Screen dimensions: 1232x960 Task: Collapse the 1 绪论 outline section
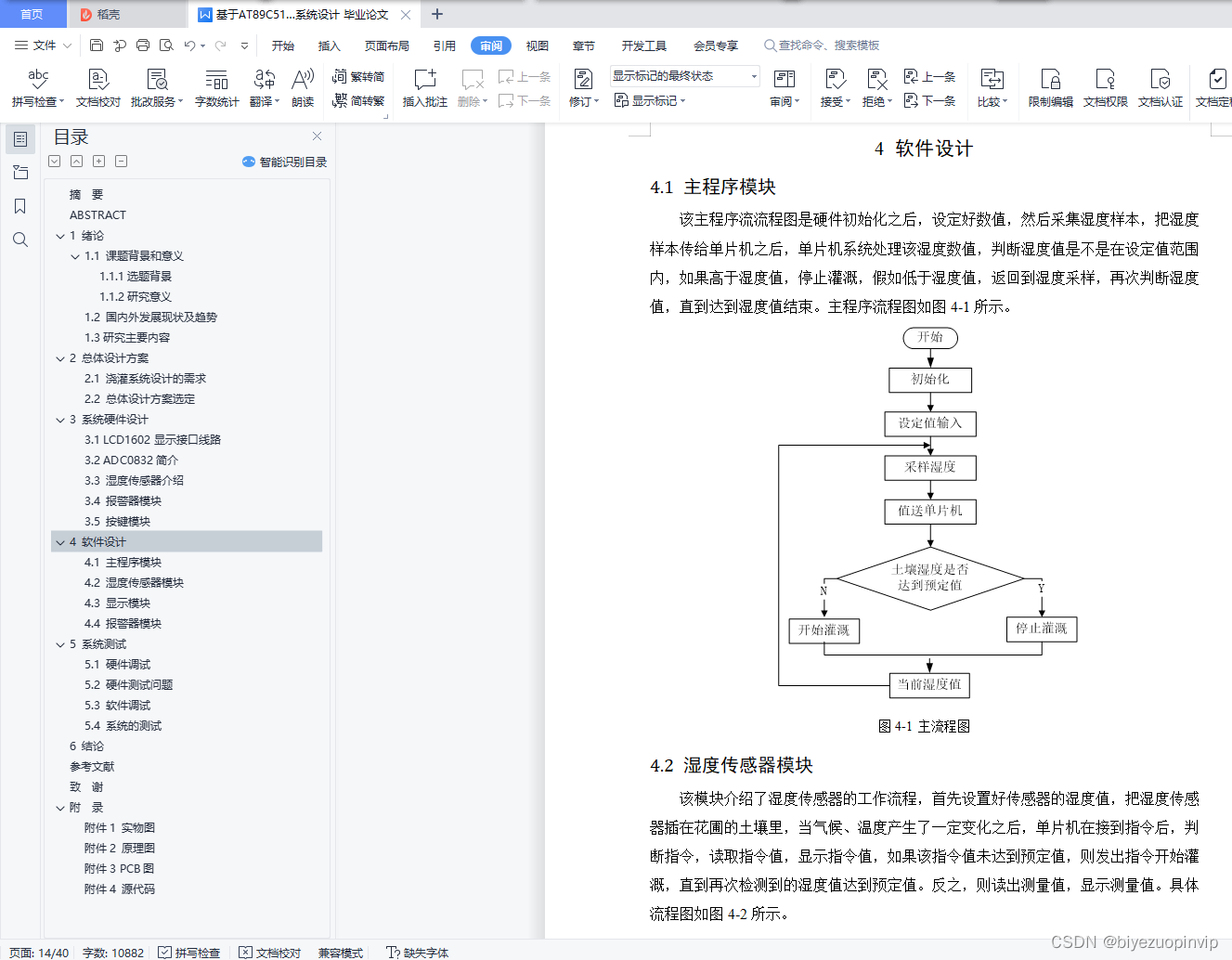tap(60, 236)
